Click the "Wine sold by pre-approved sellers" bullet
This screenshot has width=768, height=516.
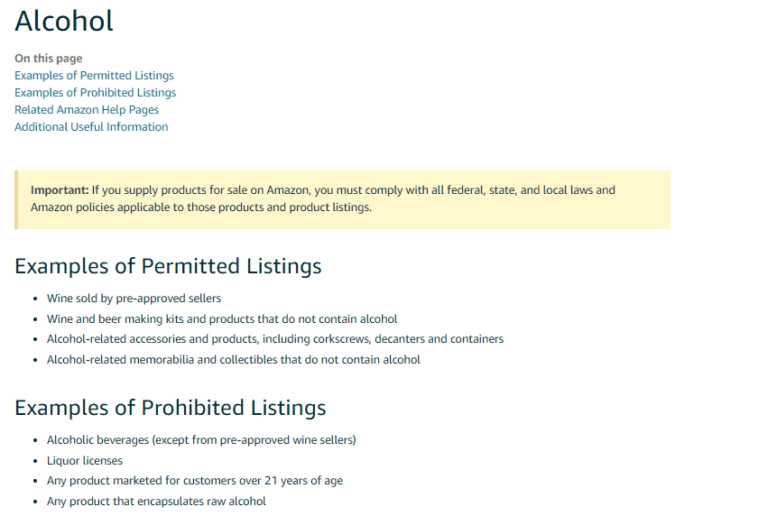tap(134, 298)
